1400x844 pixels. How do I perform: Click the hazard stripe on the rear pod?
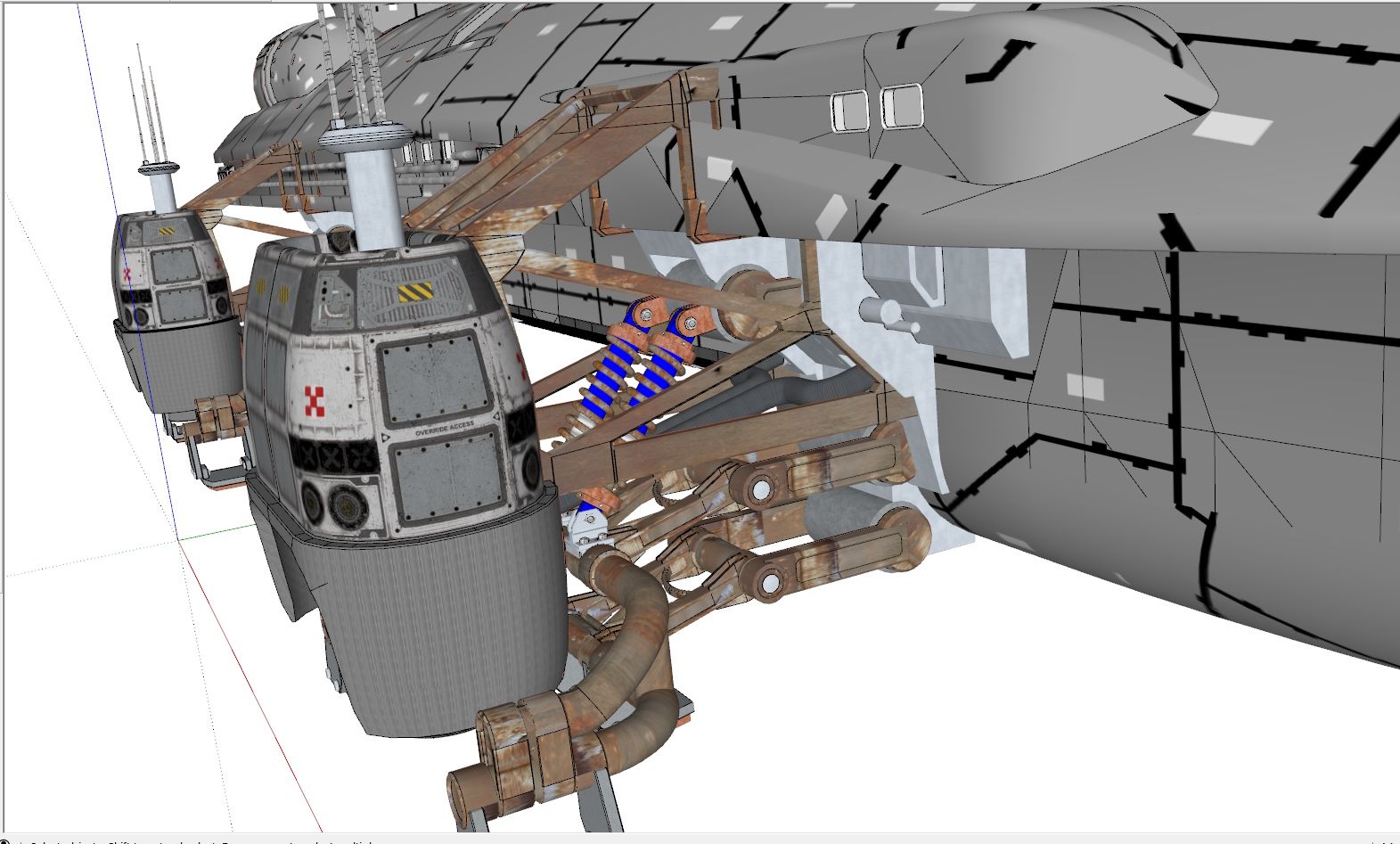[168, 234]
